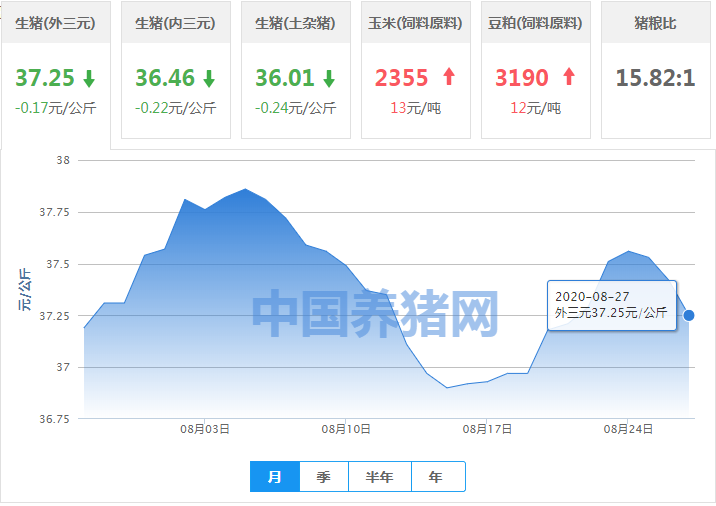The width and height of the screenshot is (716, 506).
Task: Switch chart range to 季
Action: click(x=323, y=478)
